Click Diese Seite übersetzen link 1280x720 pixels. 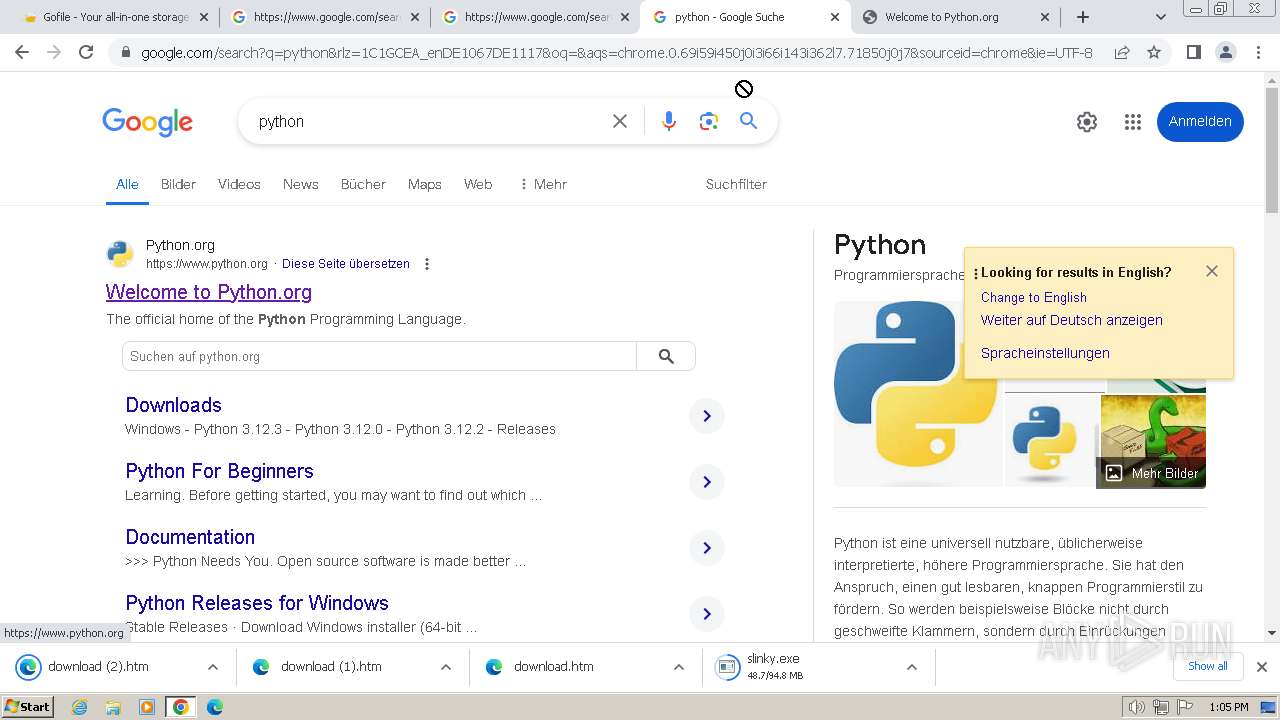346,264
